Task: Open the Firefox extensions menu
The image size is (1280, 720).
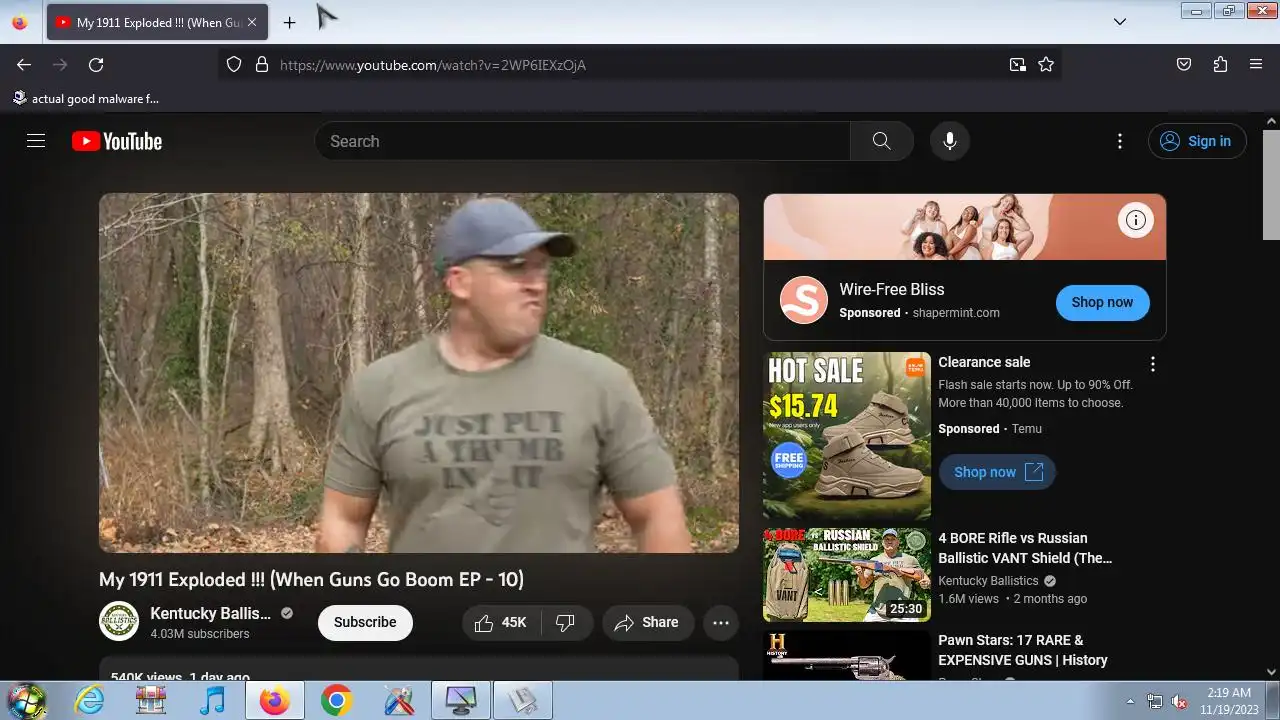Action: [1220, 64]
